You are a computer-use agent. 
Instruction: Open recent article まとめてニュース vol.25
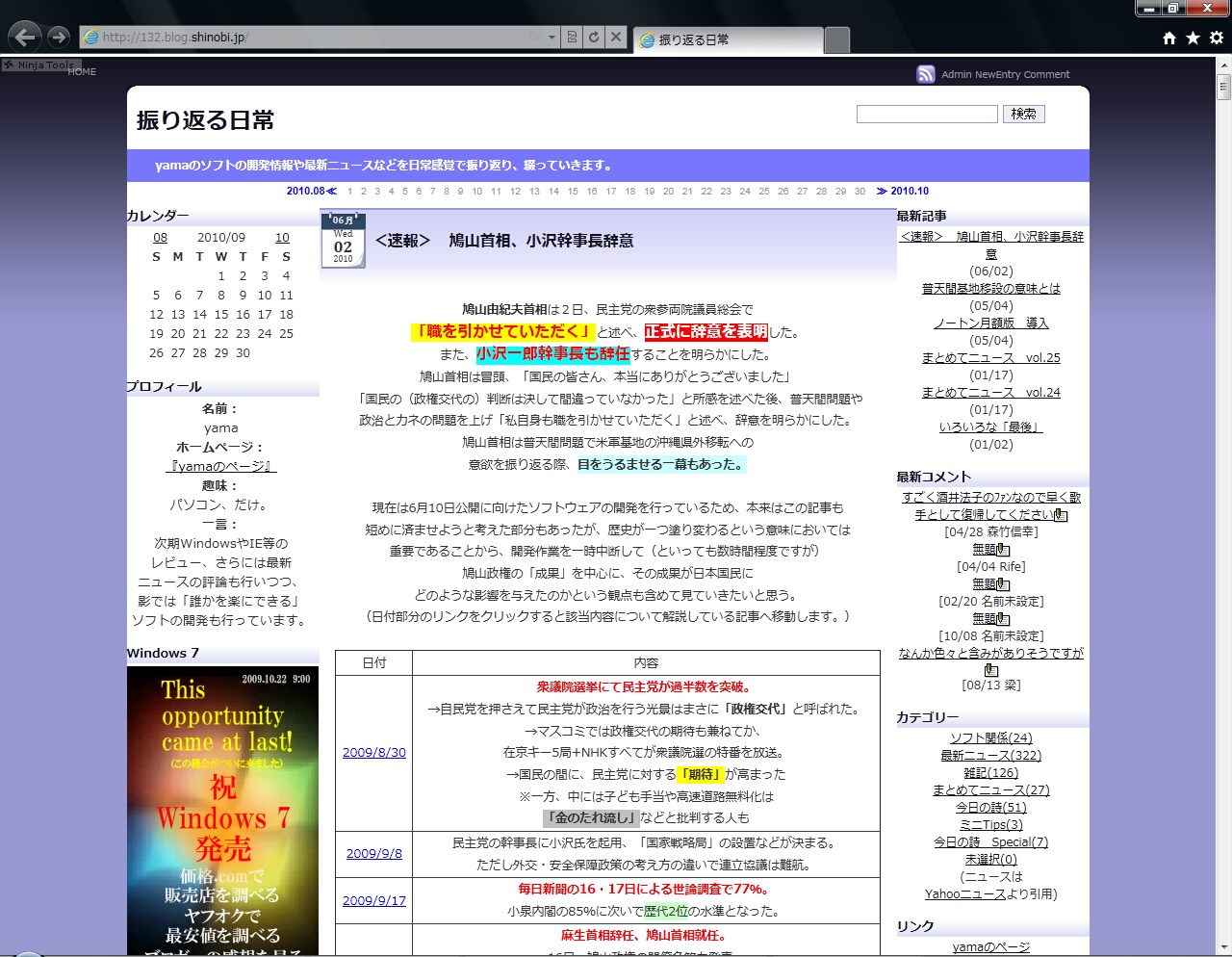coord(991,357)
